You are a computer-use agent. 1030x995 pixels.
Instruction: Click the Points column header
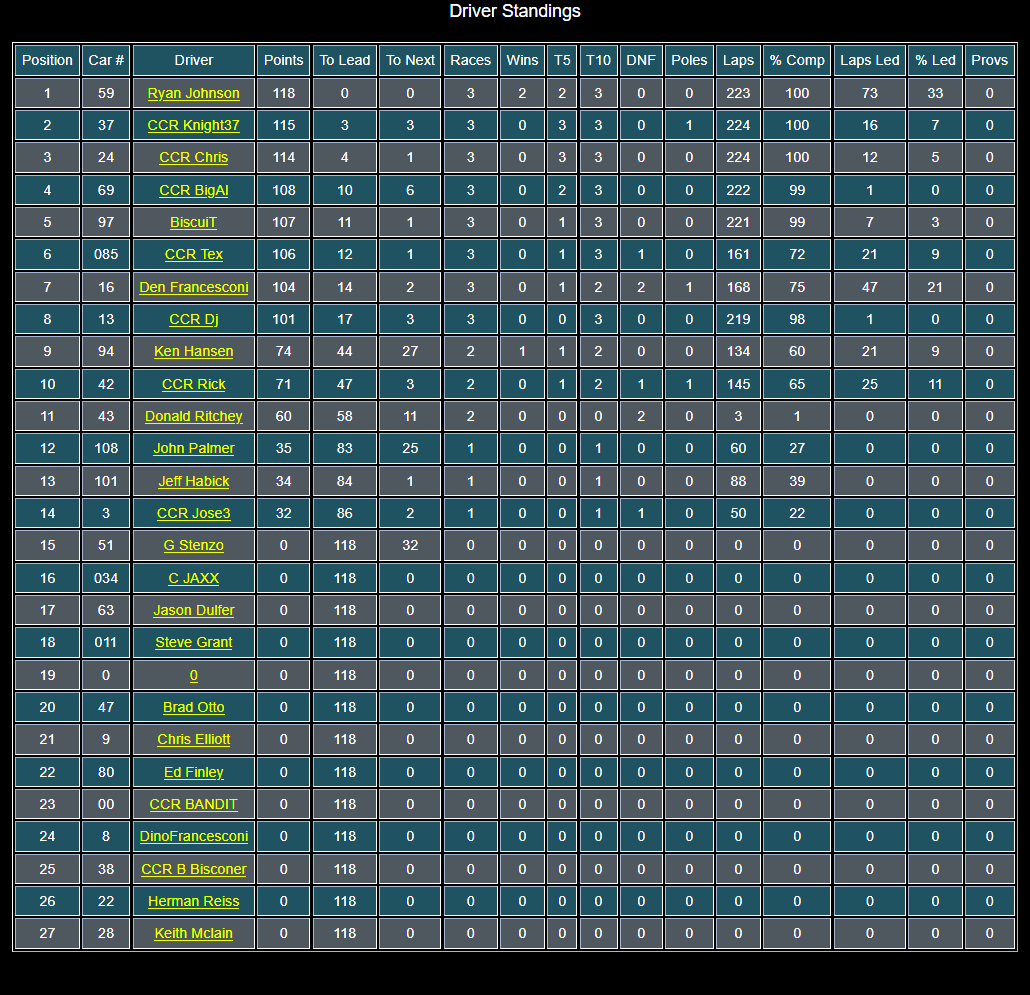283,60
